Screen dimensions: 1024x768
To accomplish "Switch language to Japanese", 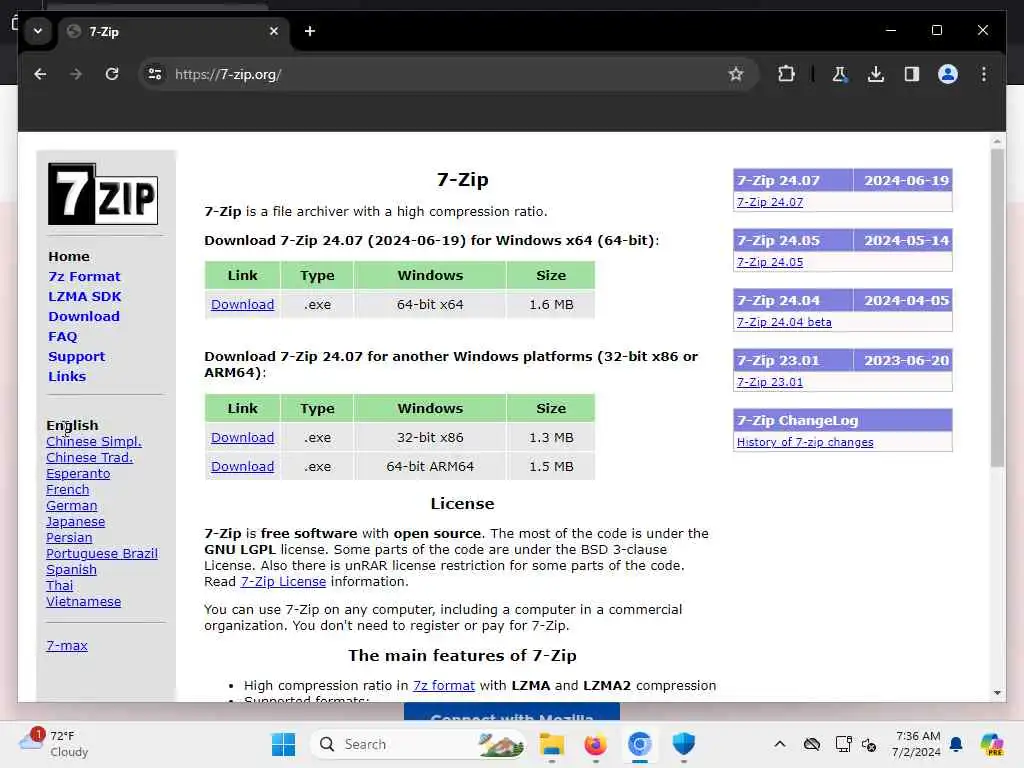I will coord(75,522).
